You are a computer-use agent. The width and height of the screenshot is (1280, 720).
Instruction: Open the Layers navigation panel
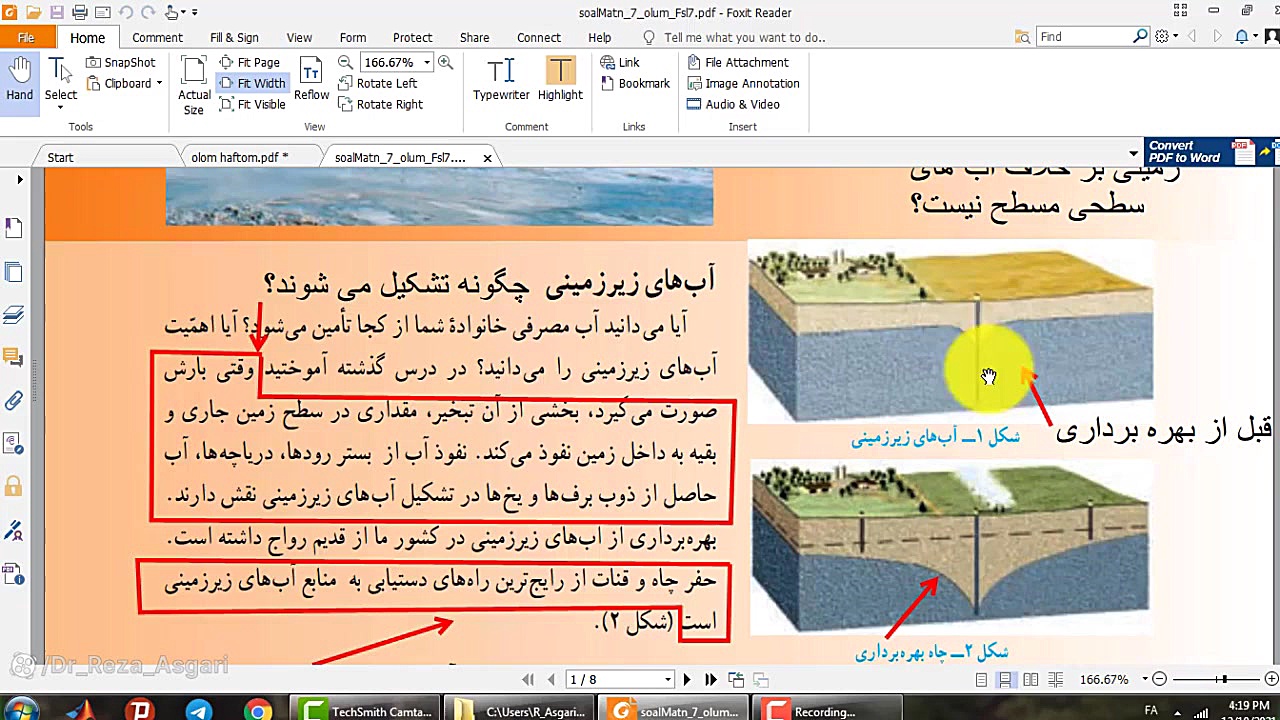[14, 315]
